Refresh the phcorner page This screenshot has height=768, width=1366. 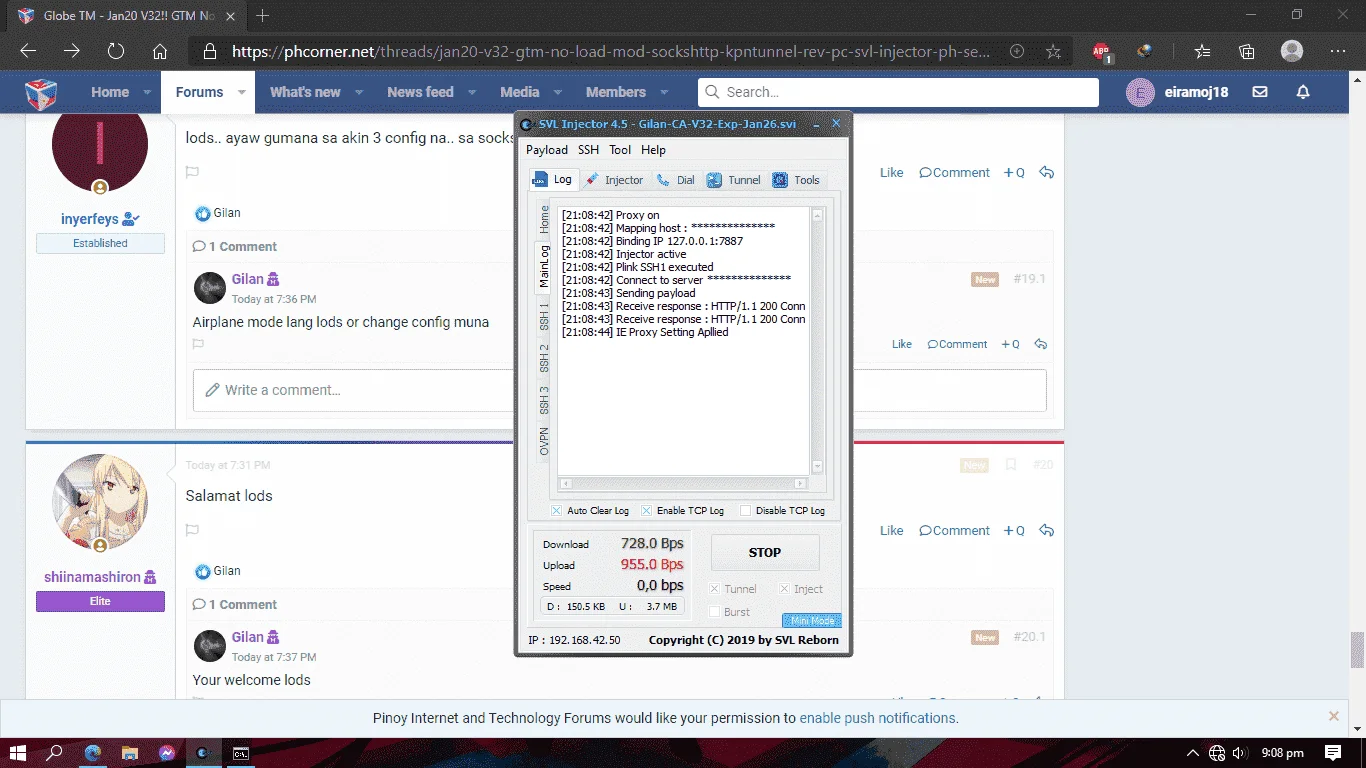116,51
